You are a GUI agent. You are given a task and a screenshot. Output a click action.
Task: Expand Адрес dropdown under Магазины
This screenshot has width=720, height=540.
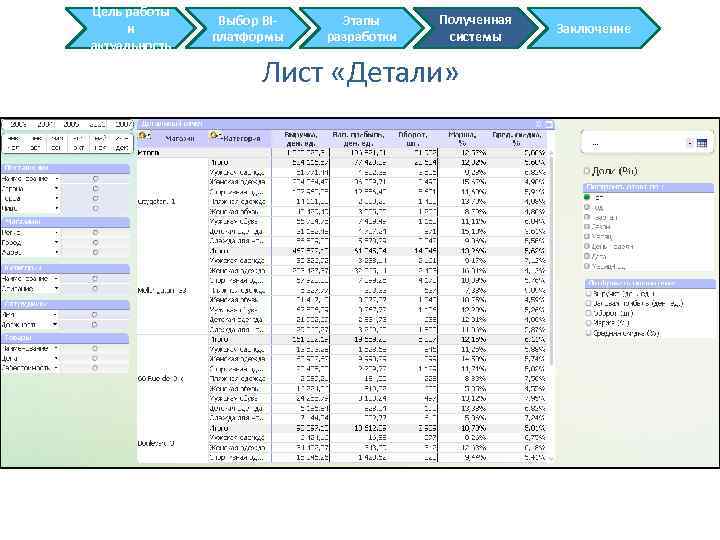(x=56, y=252)
